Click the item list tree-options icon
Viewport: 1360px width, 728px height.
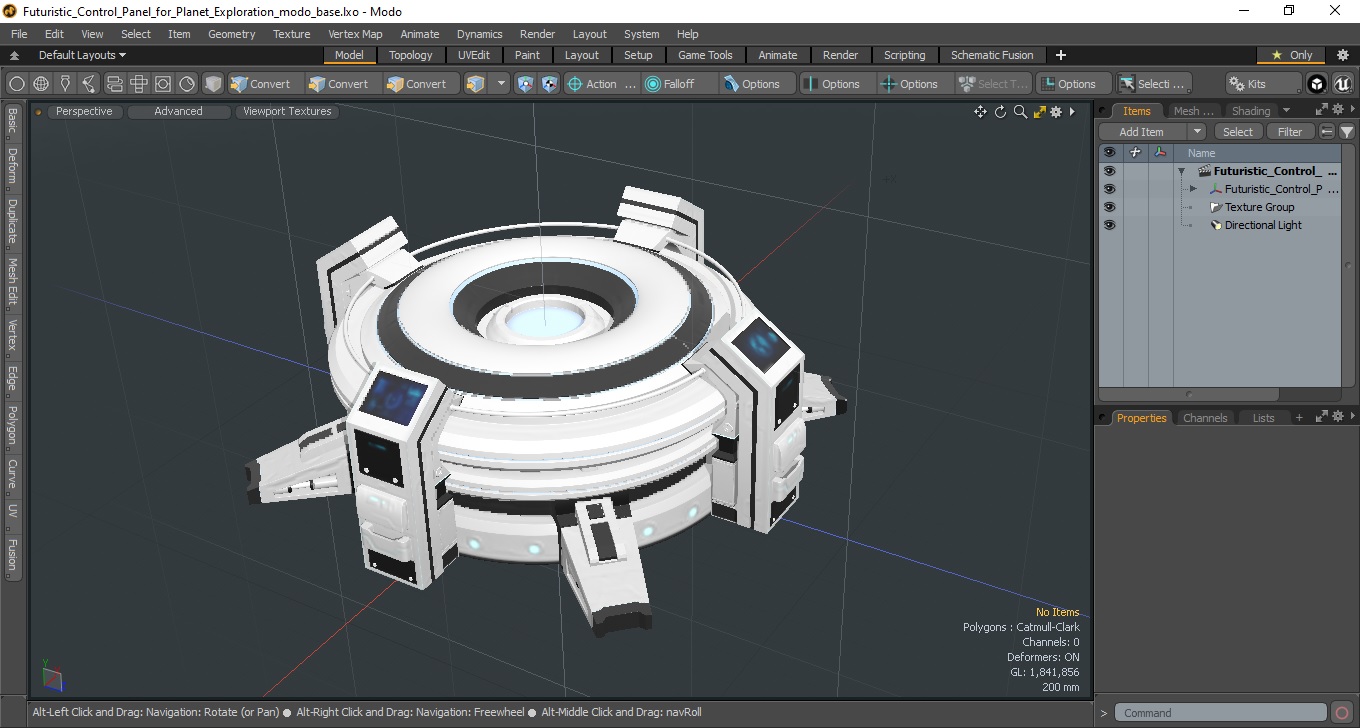click(x=1327, y=132)
